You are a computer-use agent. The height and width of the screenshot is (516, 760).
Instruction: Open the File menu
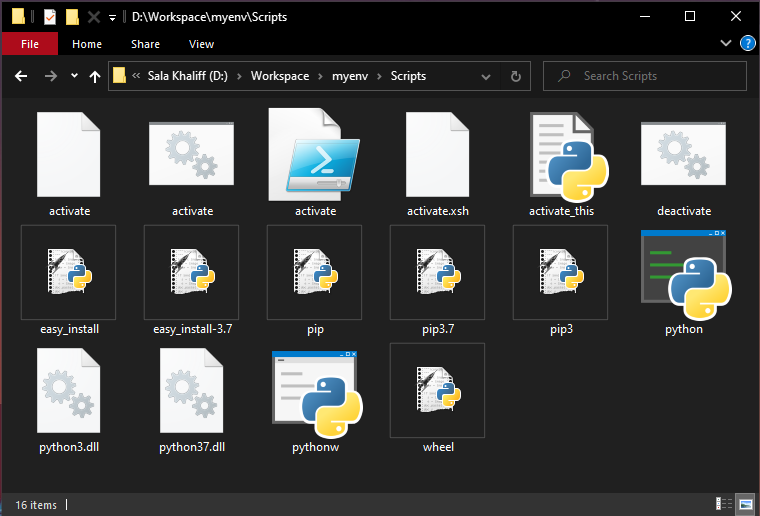click(30, 44)
